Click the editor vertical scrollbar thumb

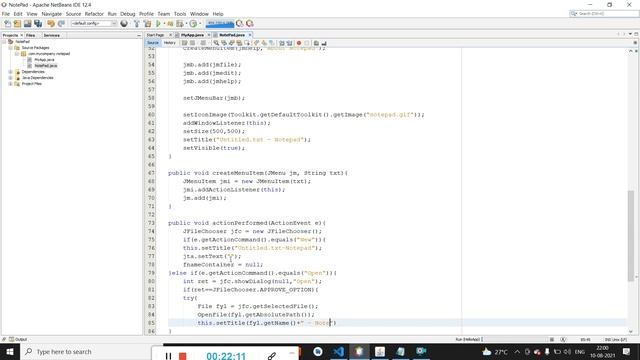click(x=631, y=235)
